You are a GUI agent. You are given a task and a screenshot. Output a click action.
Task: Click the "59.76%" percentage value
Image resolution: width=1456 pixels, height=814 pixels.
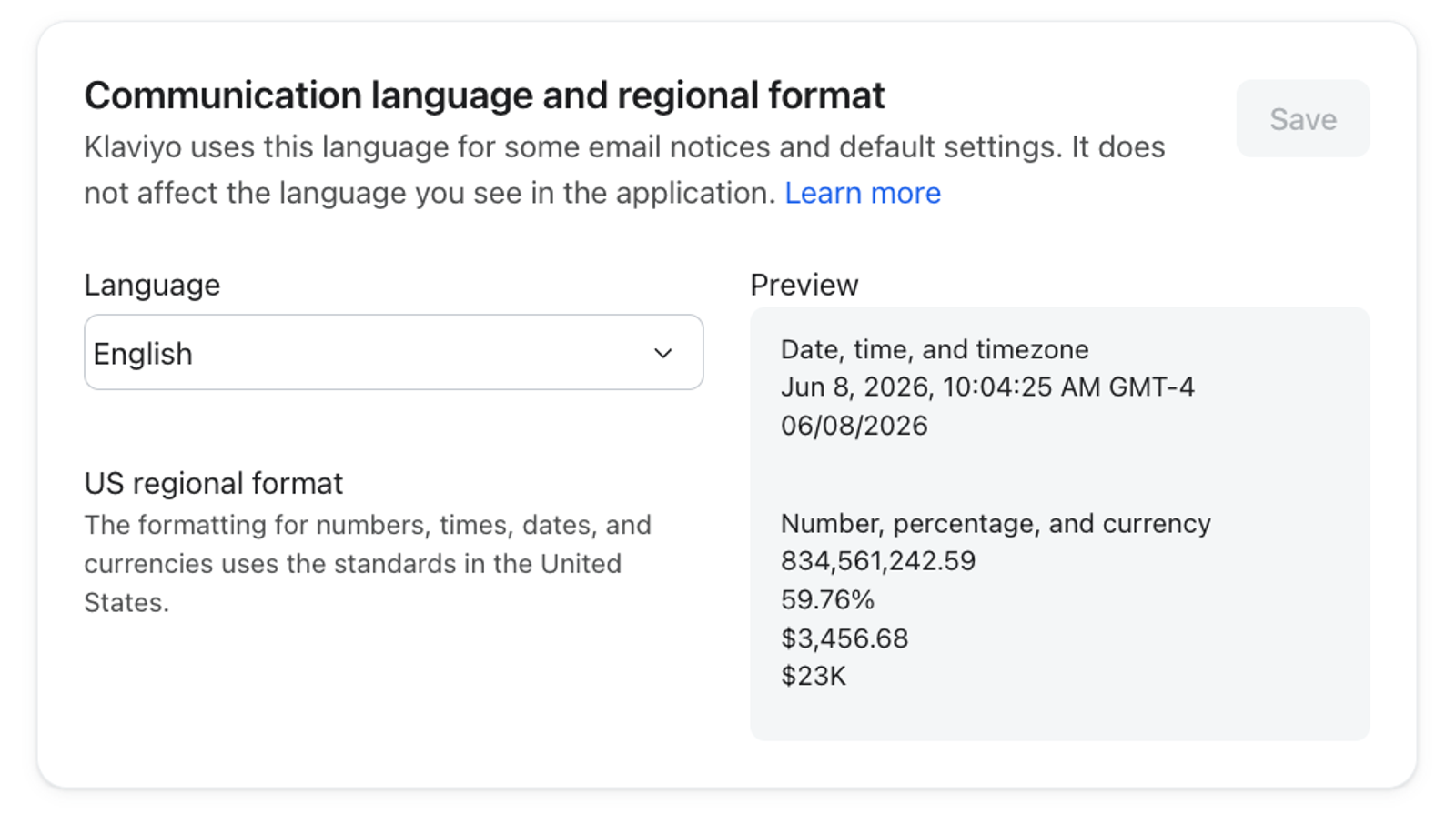[827, 600]
